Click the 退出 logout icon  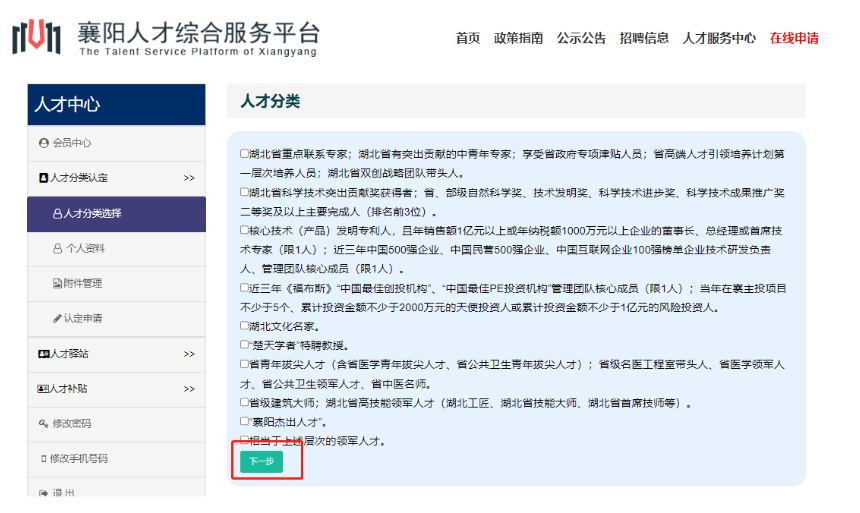pyautogui.click(x=43, y=493)
